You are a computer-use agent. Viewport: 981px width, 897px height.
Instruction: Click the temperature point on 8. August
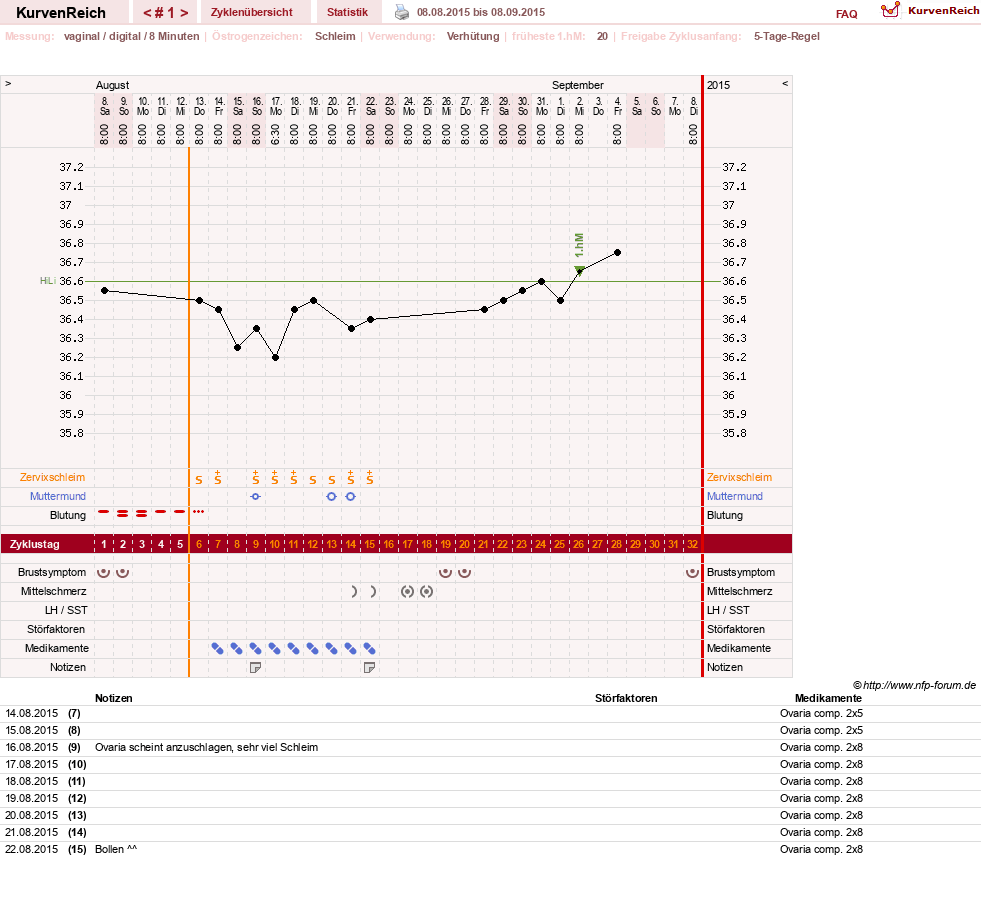click(104, 291)
